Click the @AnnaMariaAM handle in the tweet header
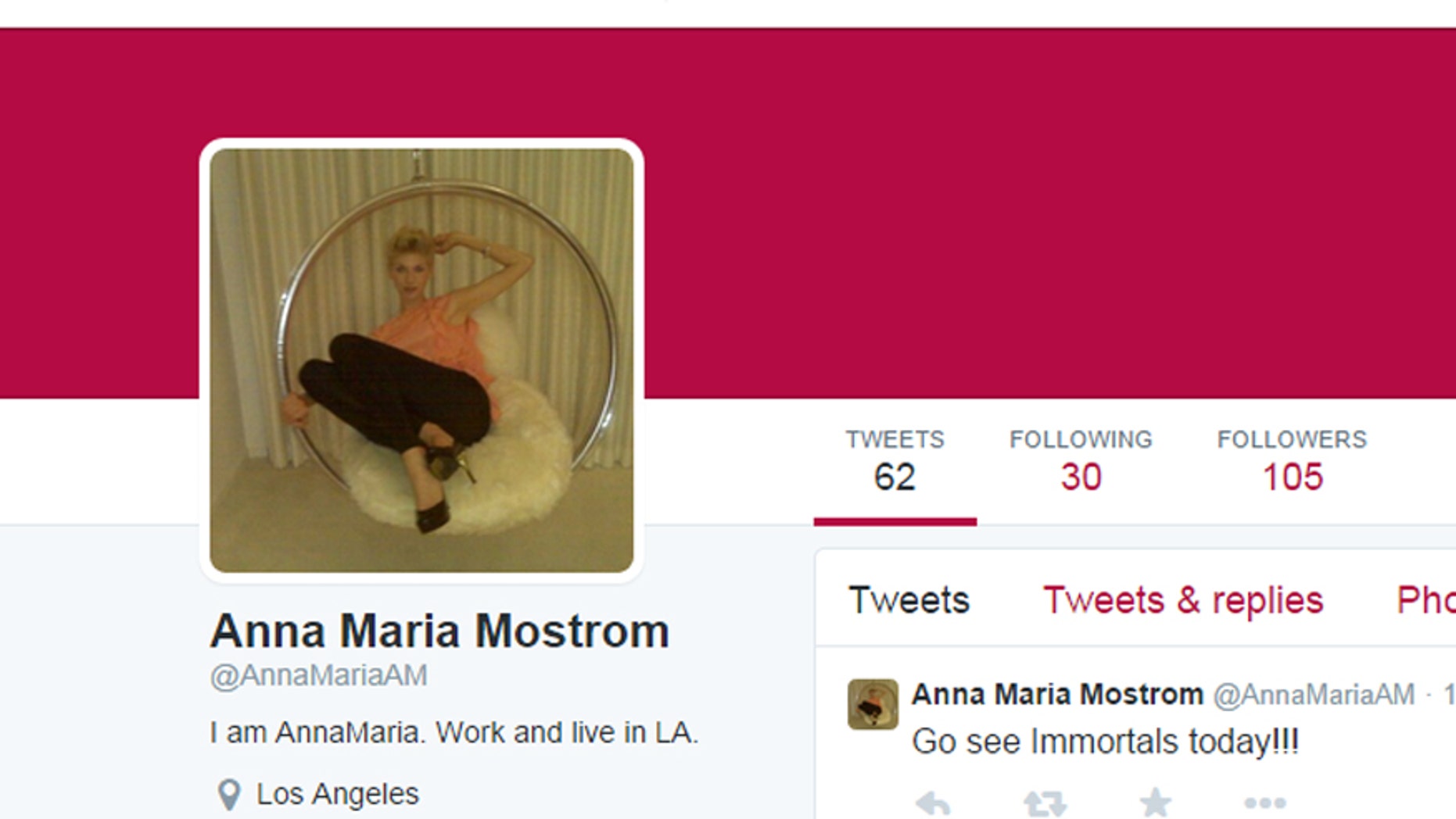Image resolution: width=1456 pixels, height=819 pixels. pyautogui.click(x=1314, y=694)
